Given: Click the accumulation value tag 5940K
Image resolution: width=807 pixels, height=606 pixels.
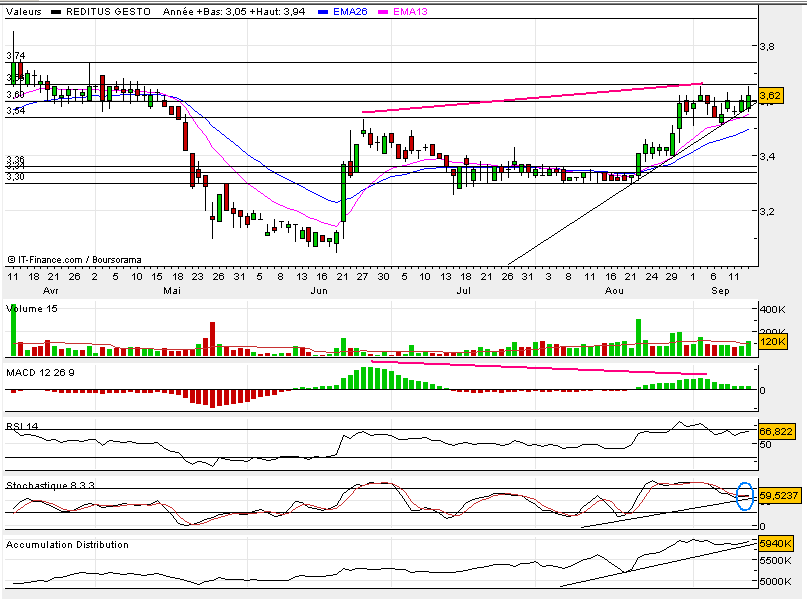Looking at the screenshot, I should [x=776, y=543].
